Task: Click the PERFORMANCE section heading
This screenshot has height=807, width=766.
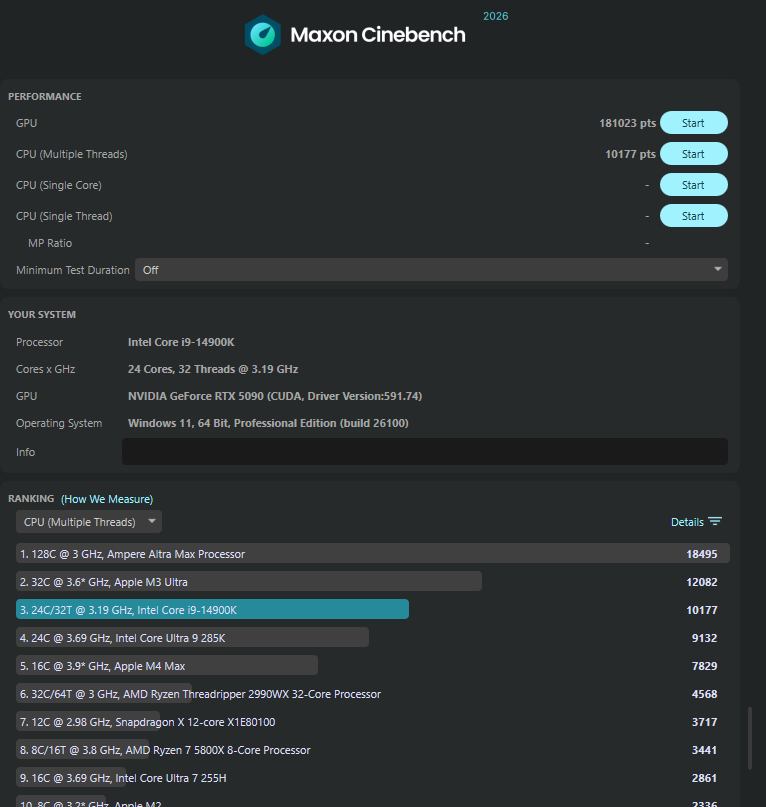Action: tap(45, 97)
